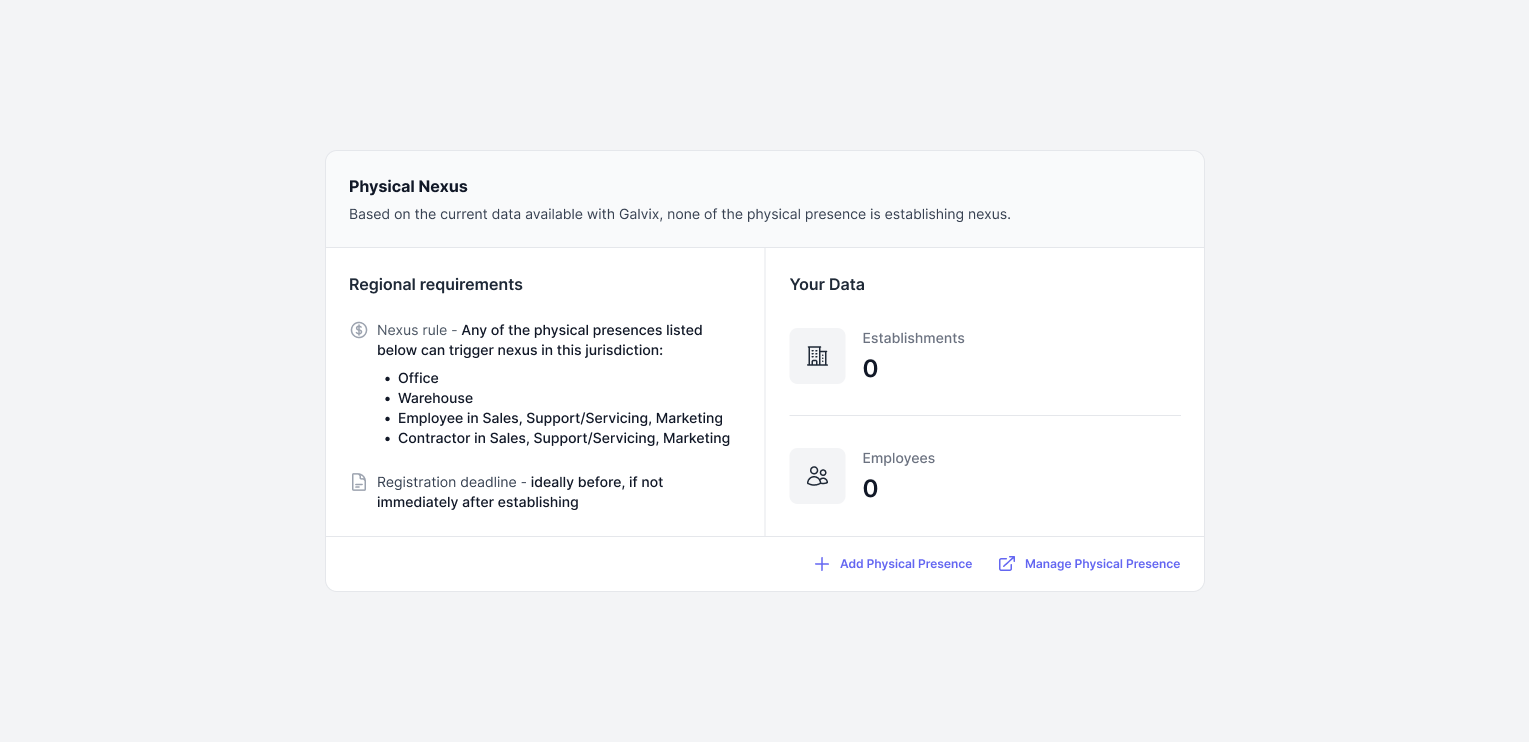Click the Office bullet item
Viewport: 1529px width, 742px height.
418,378
